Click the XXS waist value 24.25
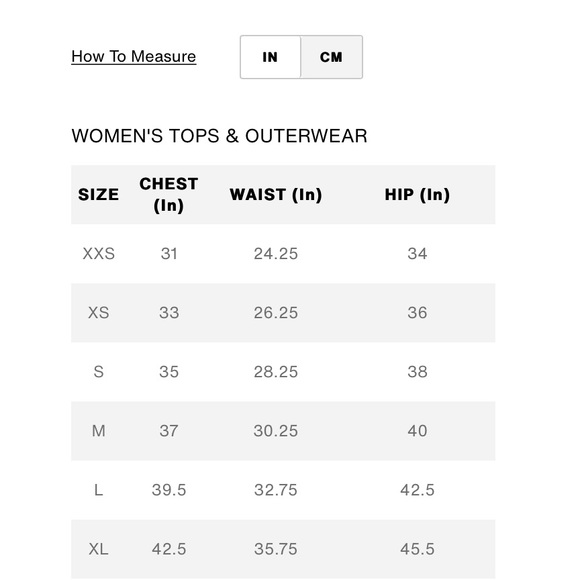Screen dimensions: 580x580 [x=276, y=254]
